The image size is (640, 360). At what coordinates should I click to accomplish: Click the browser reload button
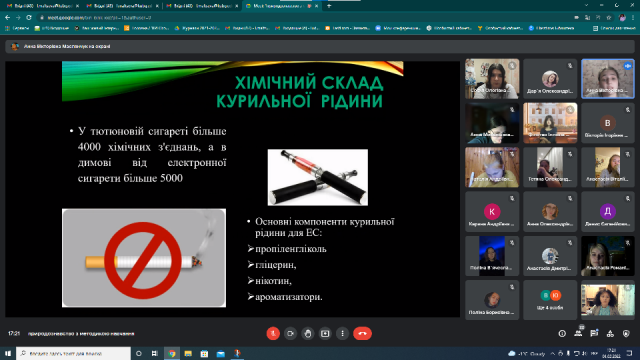coord(29,18)
